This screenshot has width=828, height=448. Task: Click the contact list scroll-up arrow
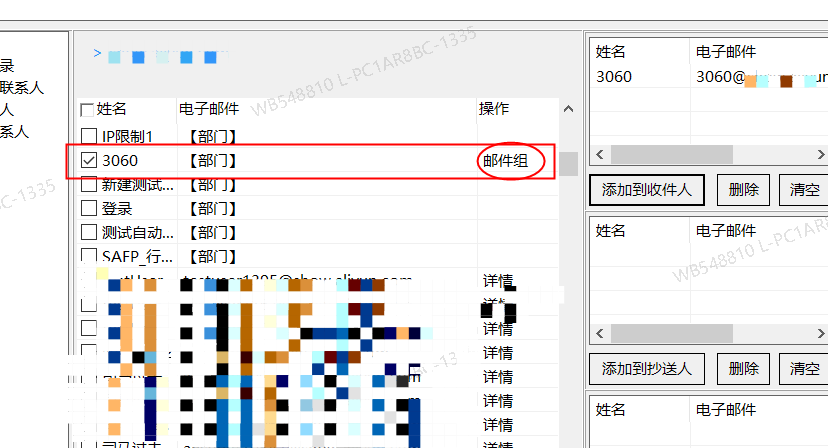[x=568, y=109]
